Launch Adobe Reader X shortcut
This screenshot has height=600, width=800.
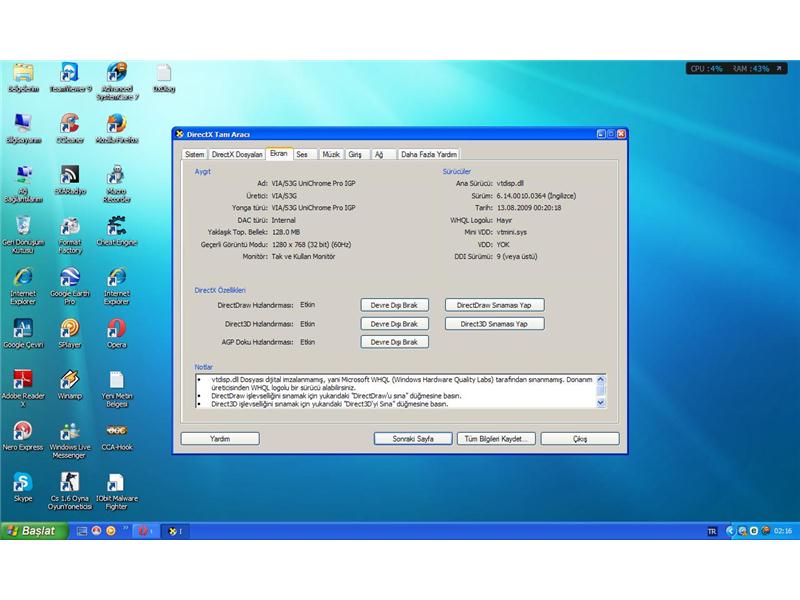click(23, 388)
